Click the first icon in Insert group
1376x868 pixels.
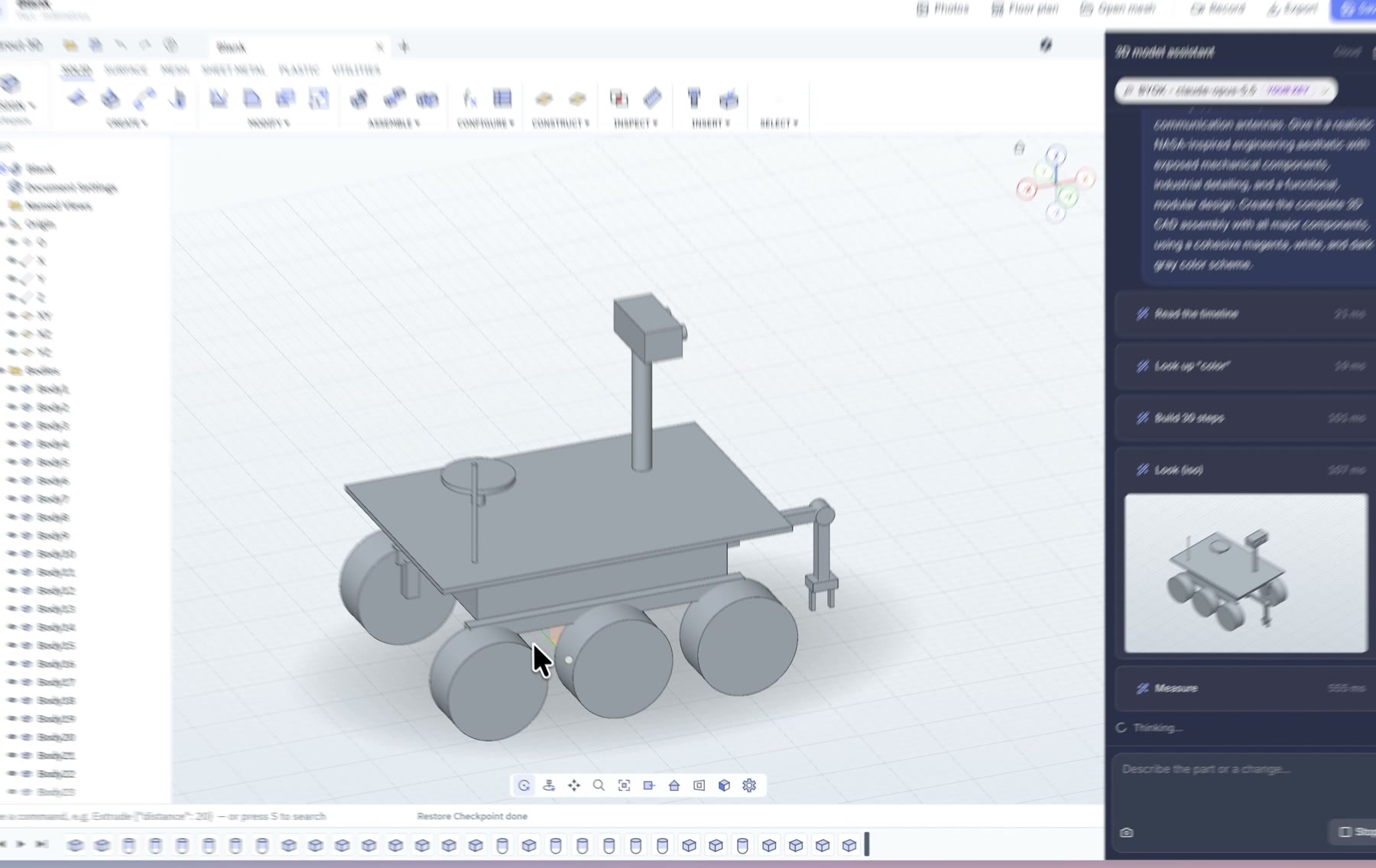694,99
